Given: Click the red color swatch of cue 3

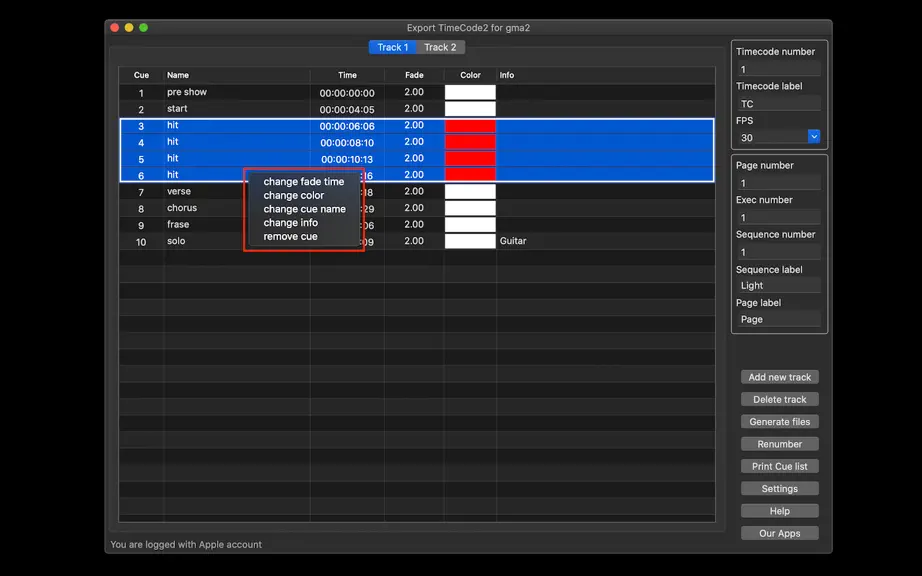Looking at the screenshot, I should [x=470, y=126].
